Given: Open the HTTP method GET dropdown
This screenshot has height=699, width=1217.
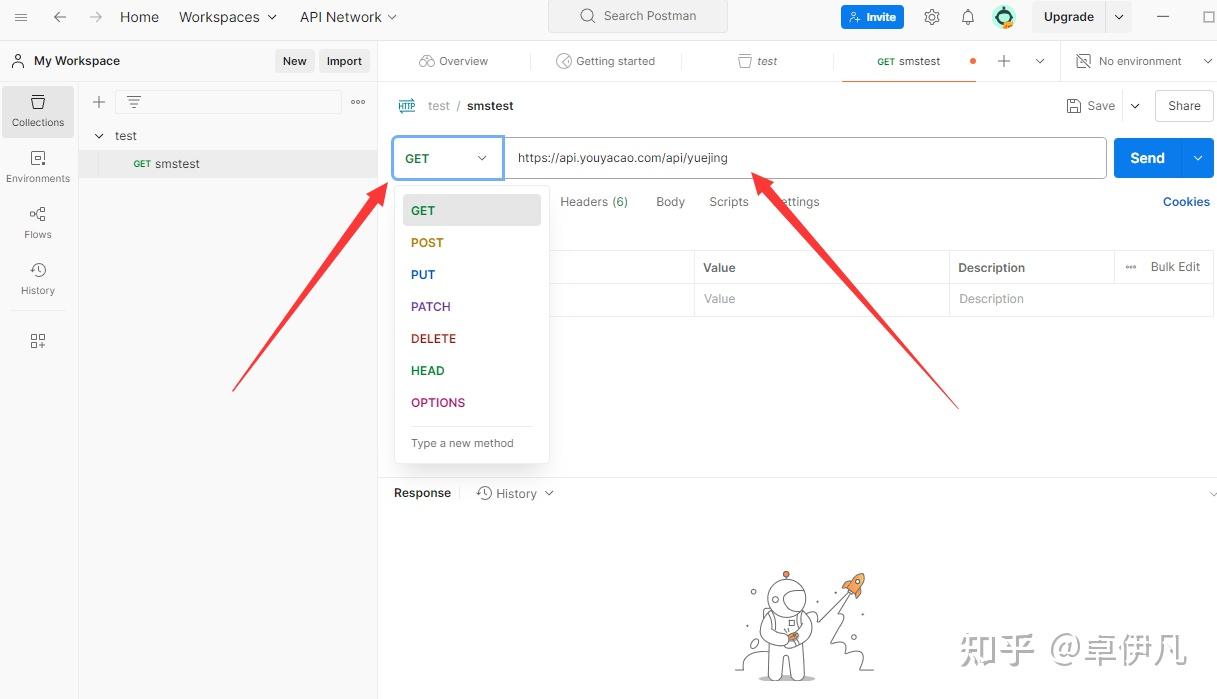Looking at the screenshot, I should coord(447,158).
